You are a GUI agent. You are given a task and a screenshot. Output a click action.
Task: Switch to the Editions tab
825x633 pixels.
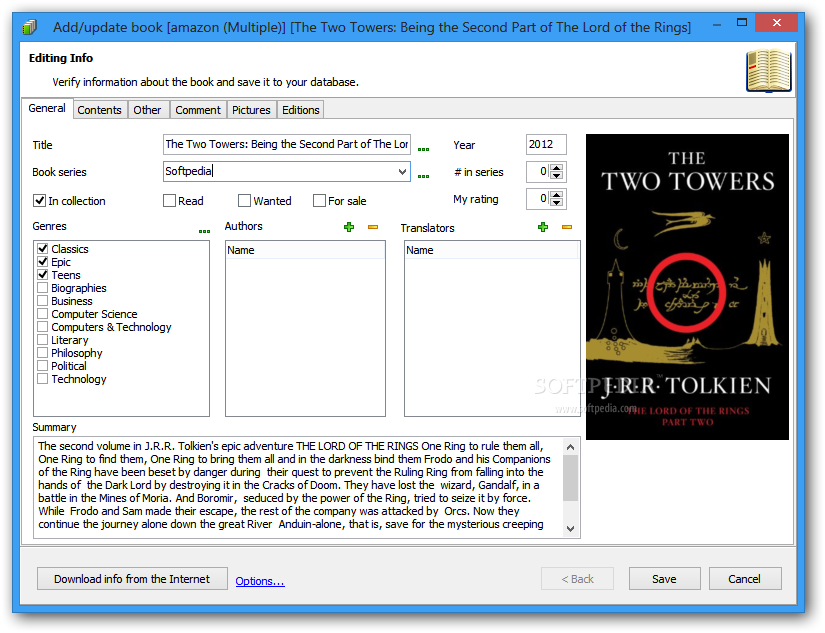tap(300, 110)
